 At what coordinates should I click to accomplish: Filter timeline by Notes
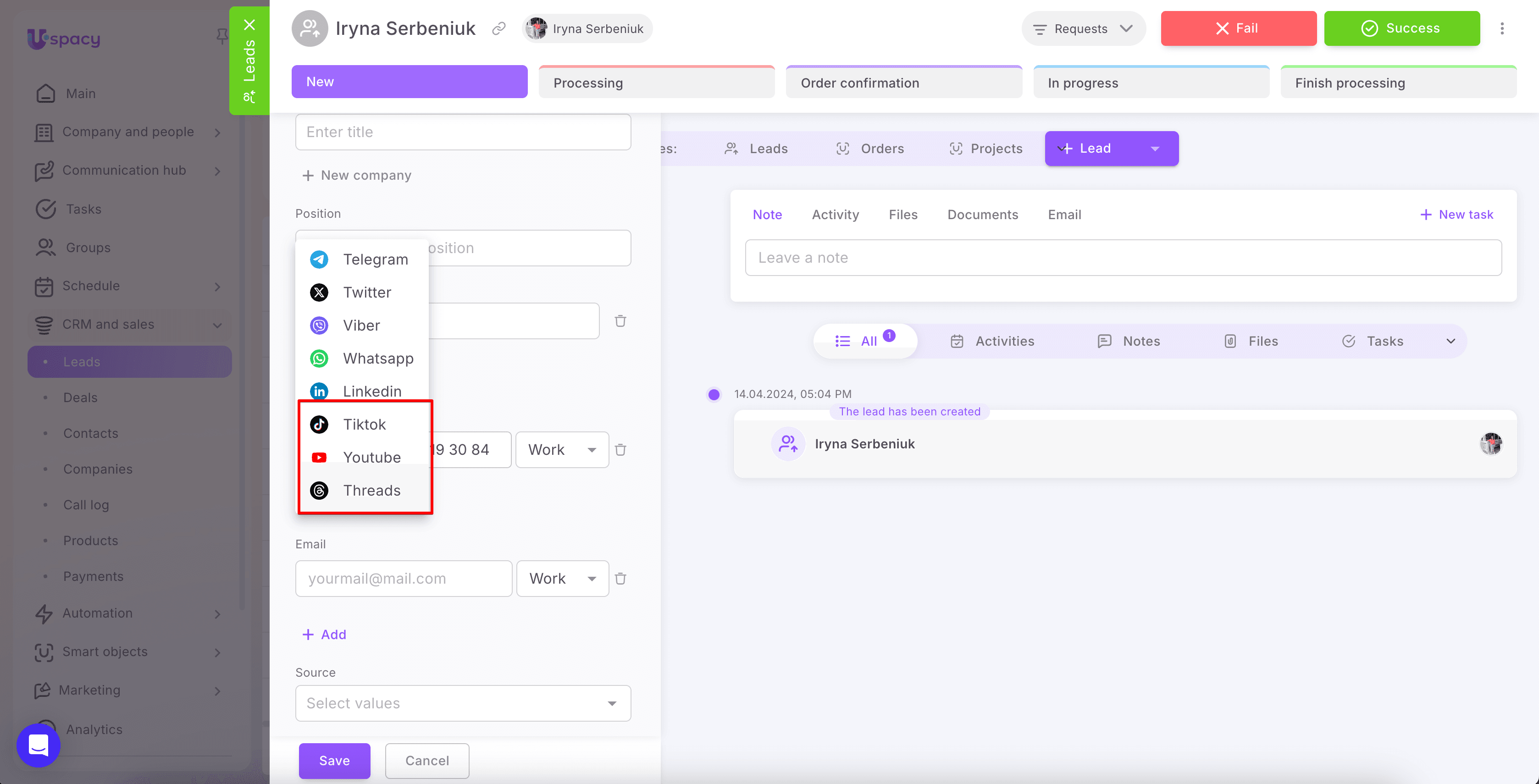pos(1129,342)
